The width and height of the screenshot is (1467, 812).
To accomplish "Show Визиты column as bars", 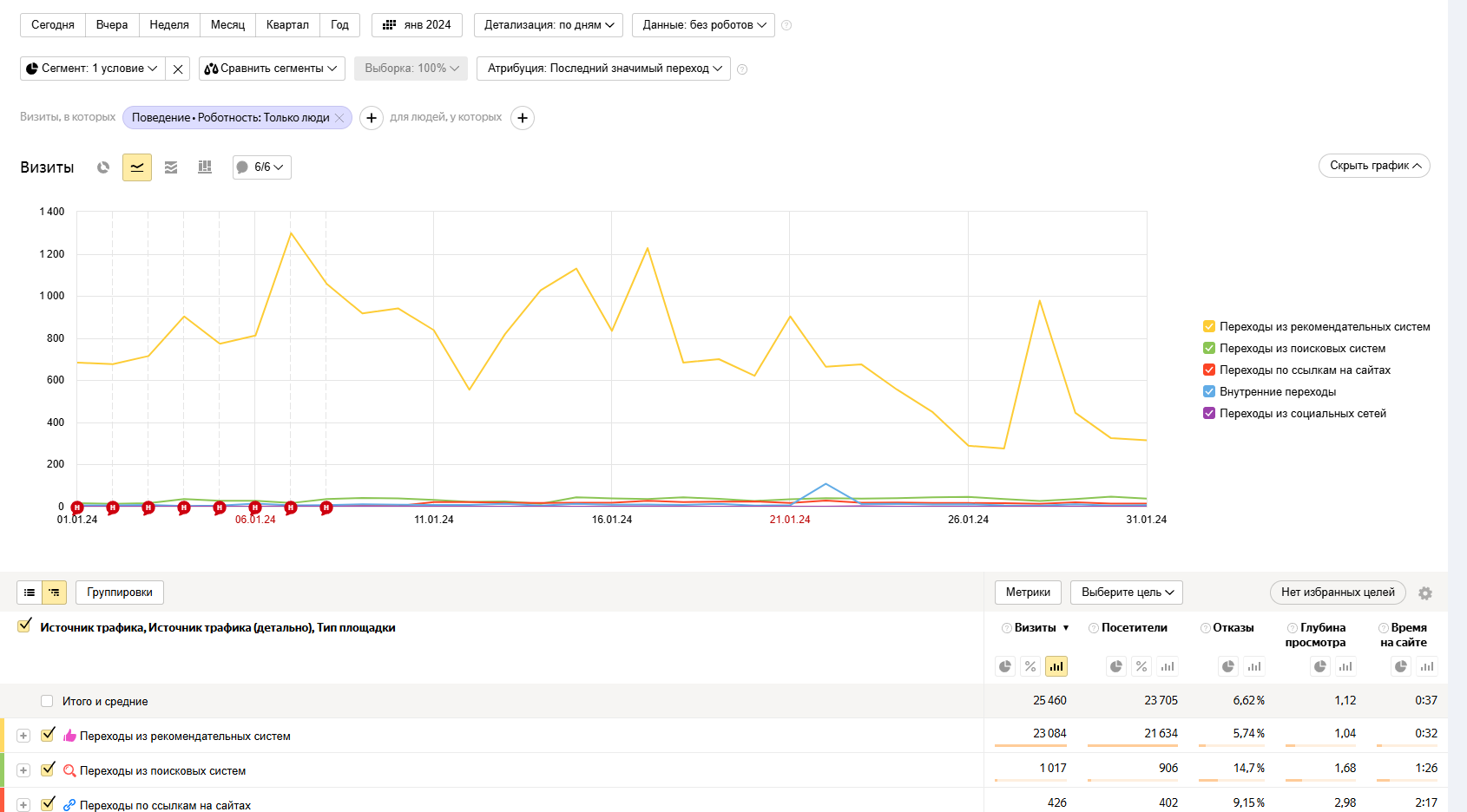I will pos(1056,666).
